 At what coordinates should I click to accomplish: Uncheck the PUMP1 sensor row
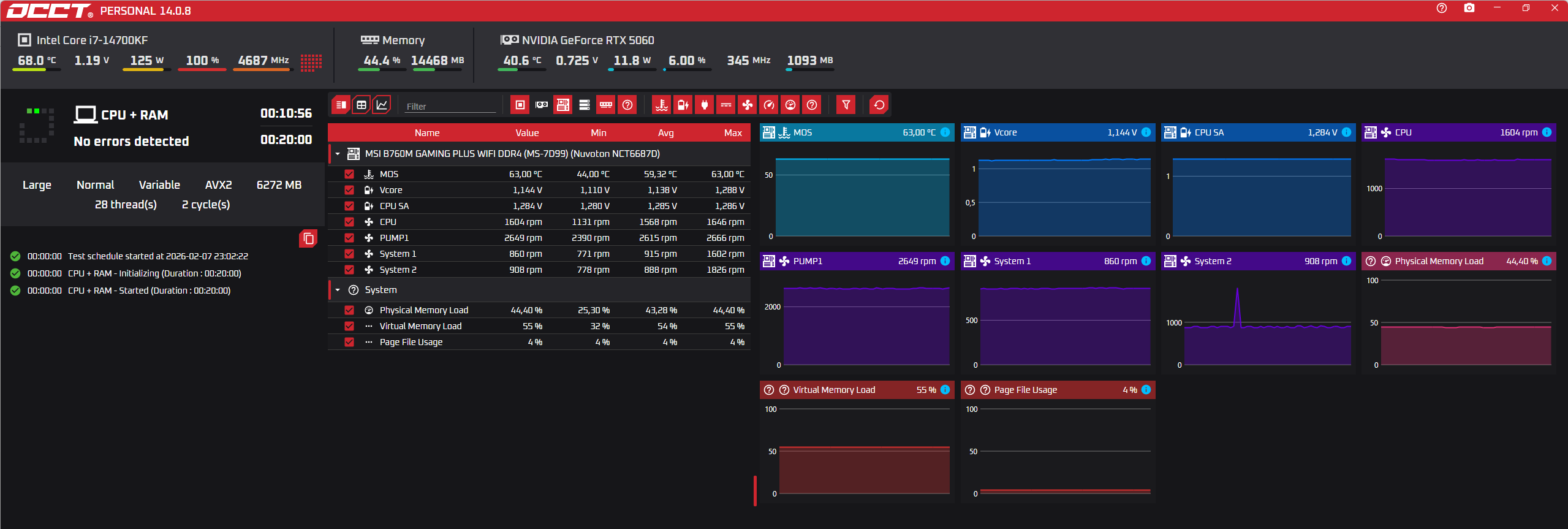click(x=349, y=238)
